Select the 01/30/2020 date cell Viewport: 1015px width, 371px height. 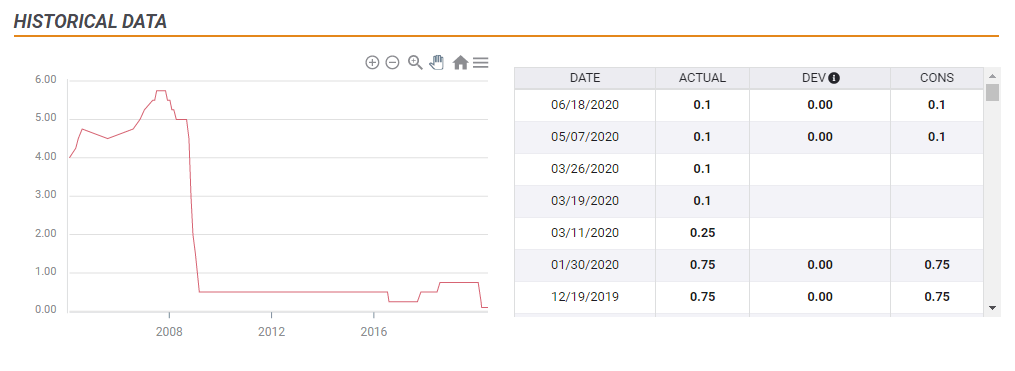coord(585,265)
